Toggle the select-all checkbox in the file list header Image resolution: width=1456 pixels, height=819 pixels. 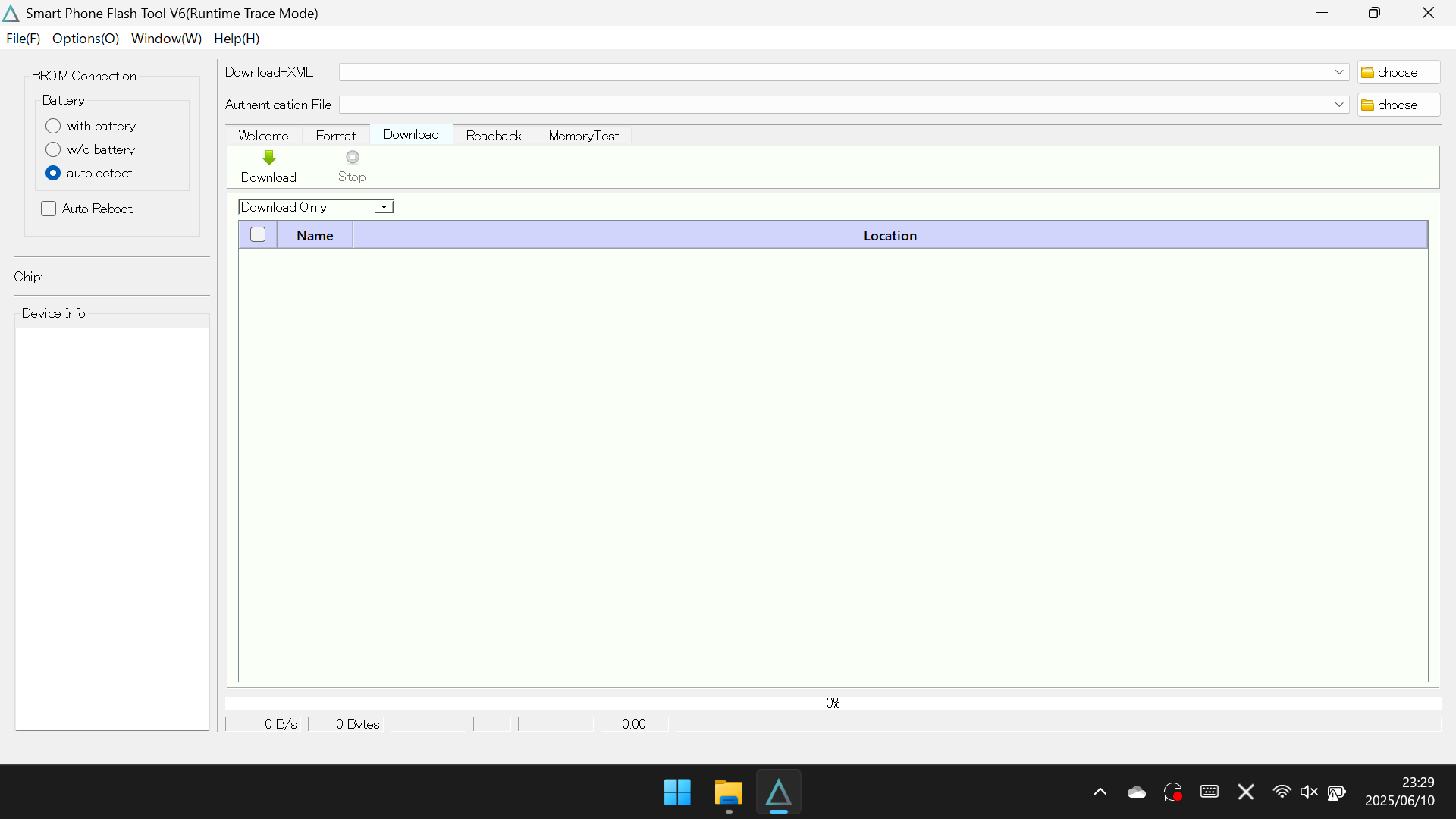258,234
